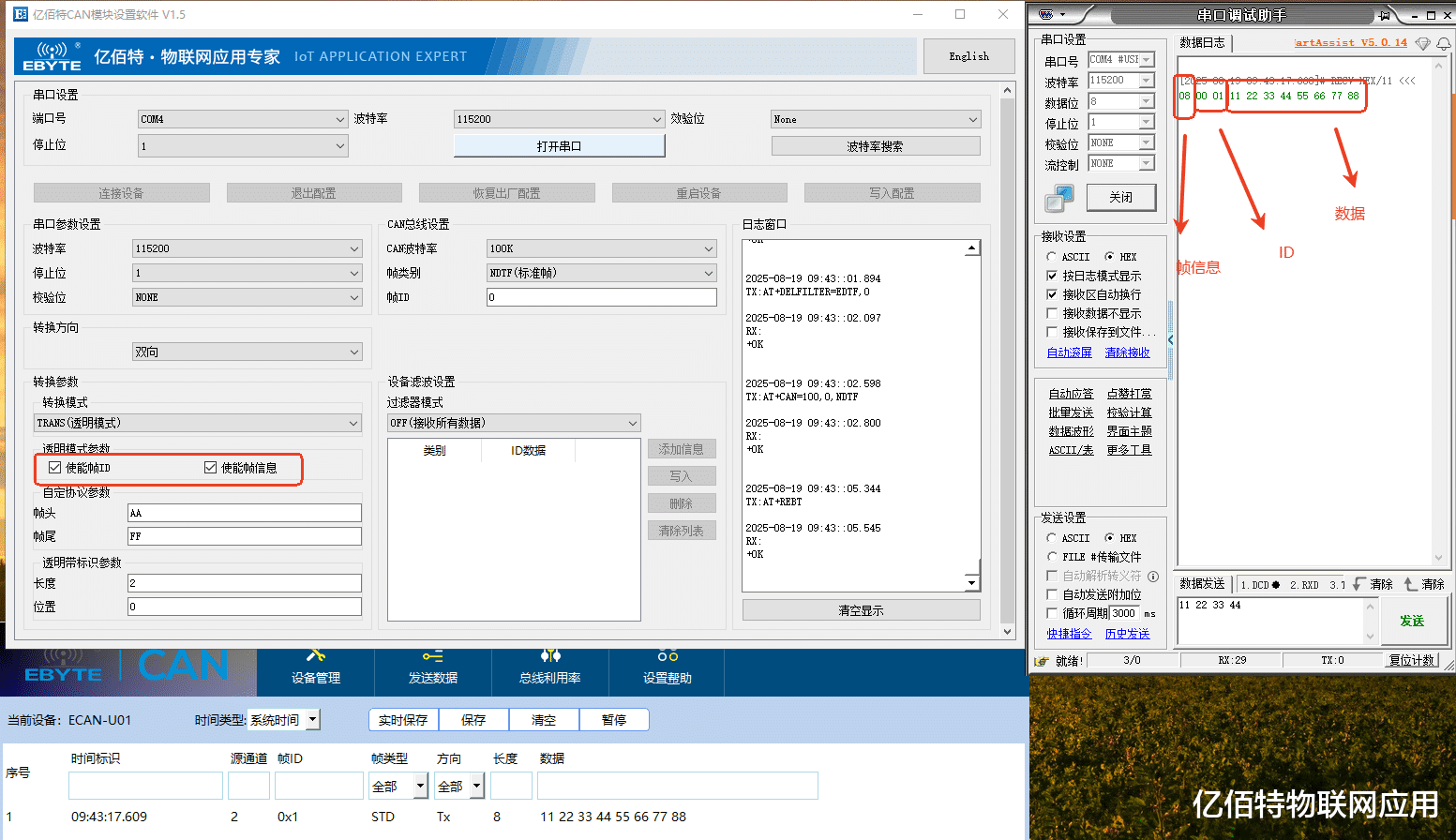Click the 帧头 input field containing AA
Image resolution: width=1456 pixels, height=840 pixels.
[245, 513]
